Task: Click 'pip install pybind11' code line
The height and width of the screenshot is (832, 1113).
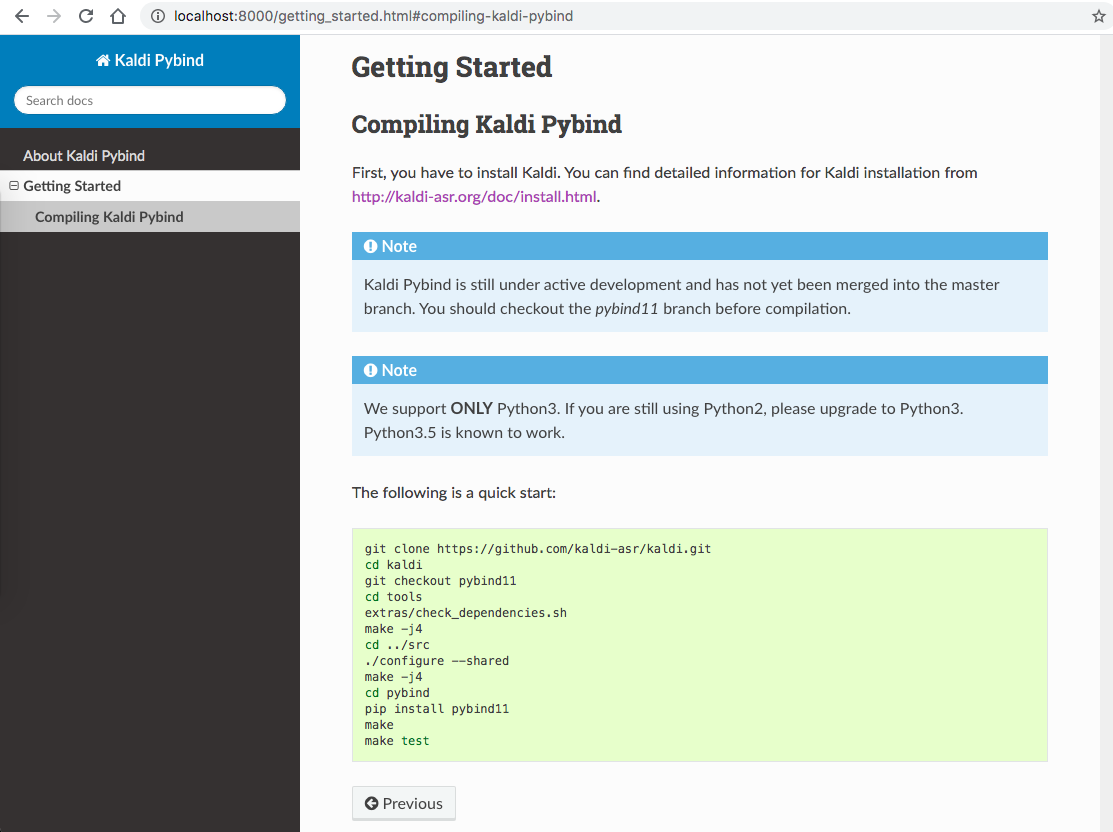Action: [437, 708]
